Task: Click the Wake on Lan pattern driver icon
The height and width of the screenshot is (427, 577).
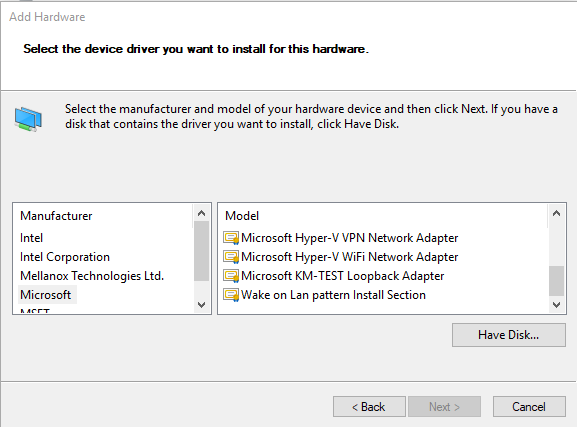Action: tap(231, 295)
